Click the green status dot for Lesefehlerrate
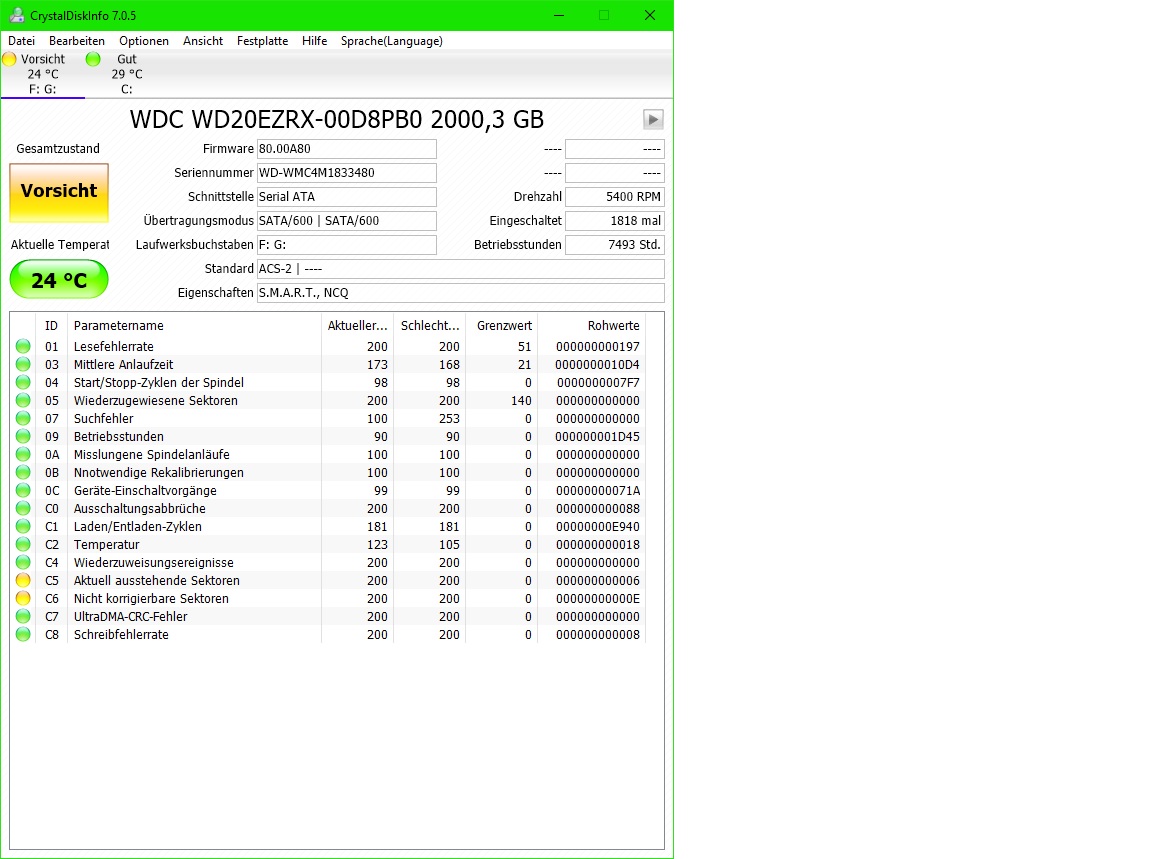The image size is (1152, 859). (24, 346)
